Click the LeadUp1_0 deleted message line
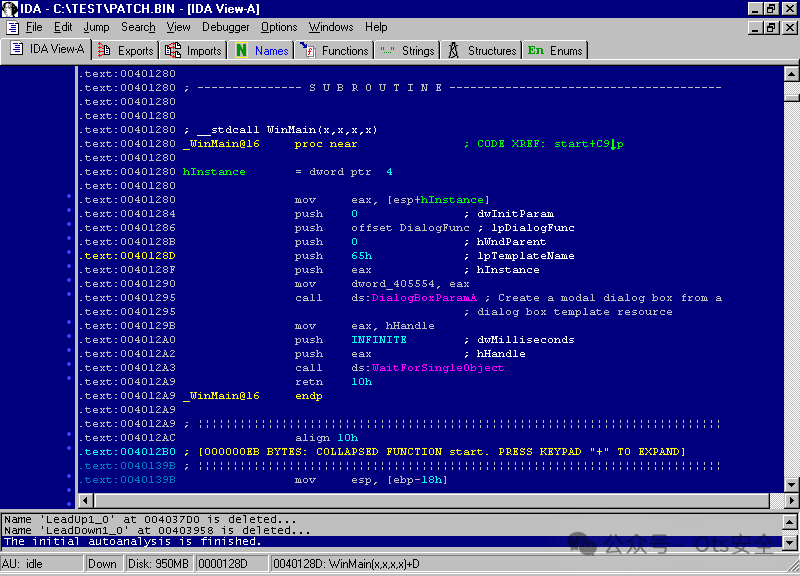Viewport: 800px width, 576px height. [150, 519]
